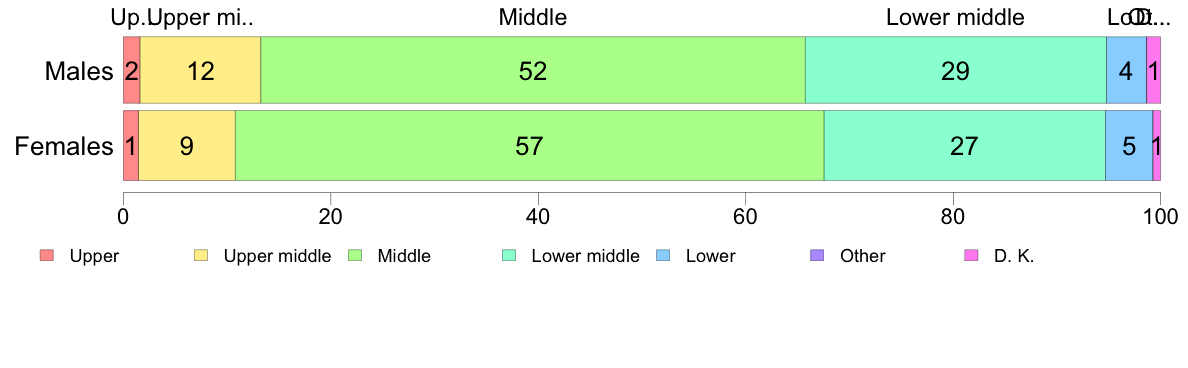Select the Males Upper middle segment 12
Screen dimensions: 1188x368
[201, 70]
